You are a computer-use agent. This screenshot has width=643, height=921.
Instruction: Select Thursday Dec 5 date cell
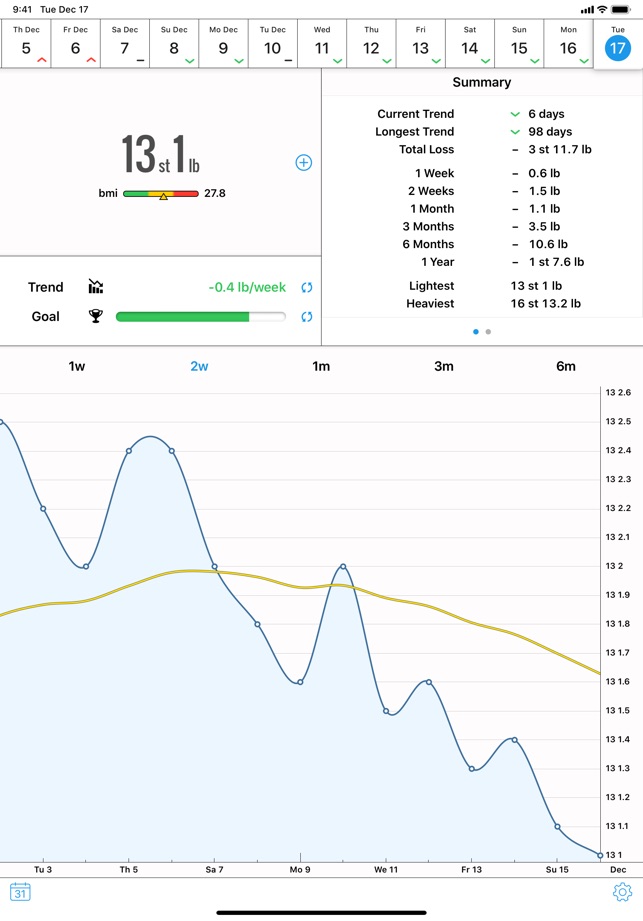pos(26,43)
